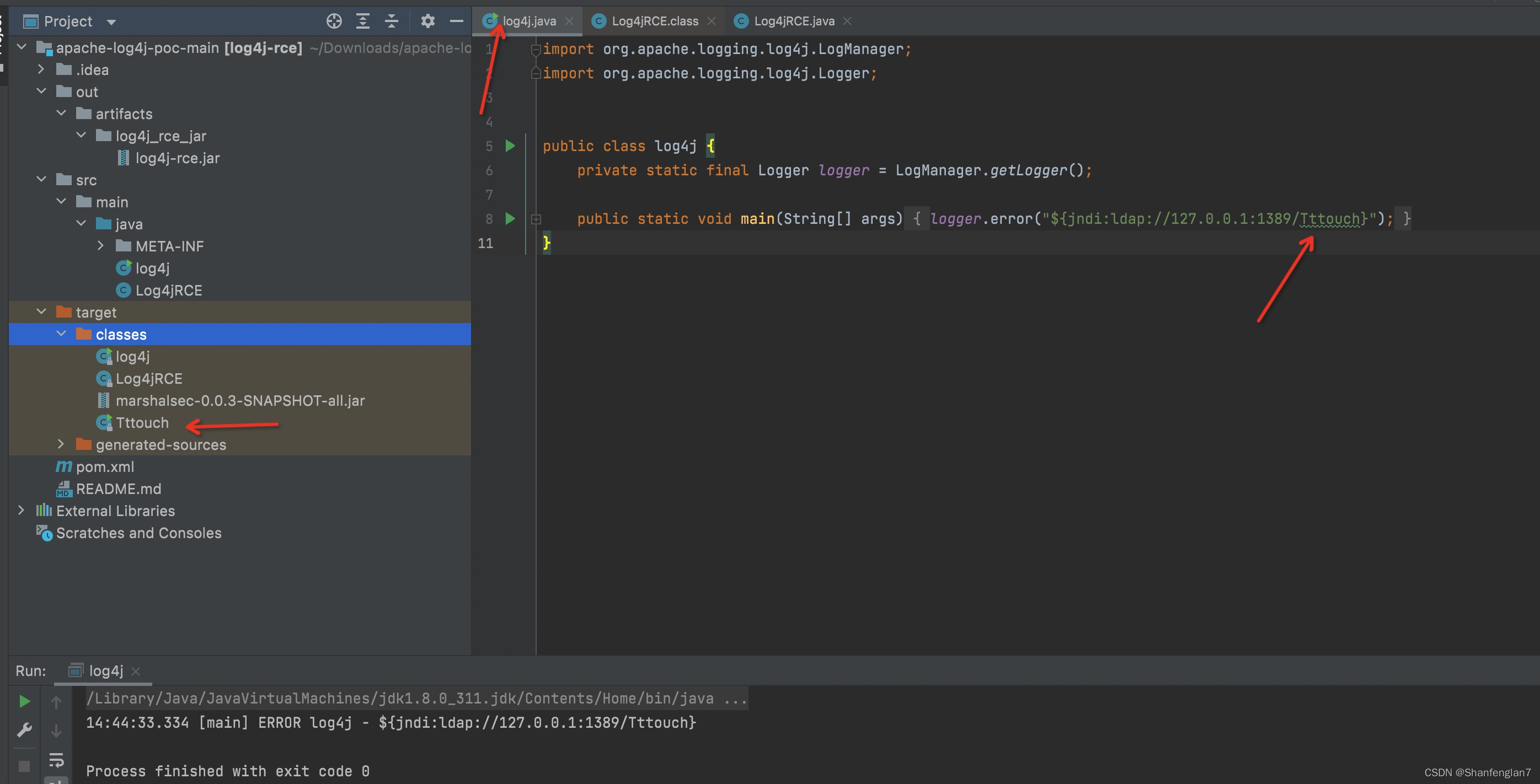Viewport: 1540px width, 784px height.
Task: Click the Expand All icon in Project panel
Action: click(x=362, y=21)
